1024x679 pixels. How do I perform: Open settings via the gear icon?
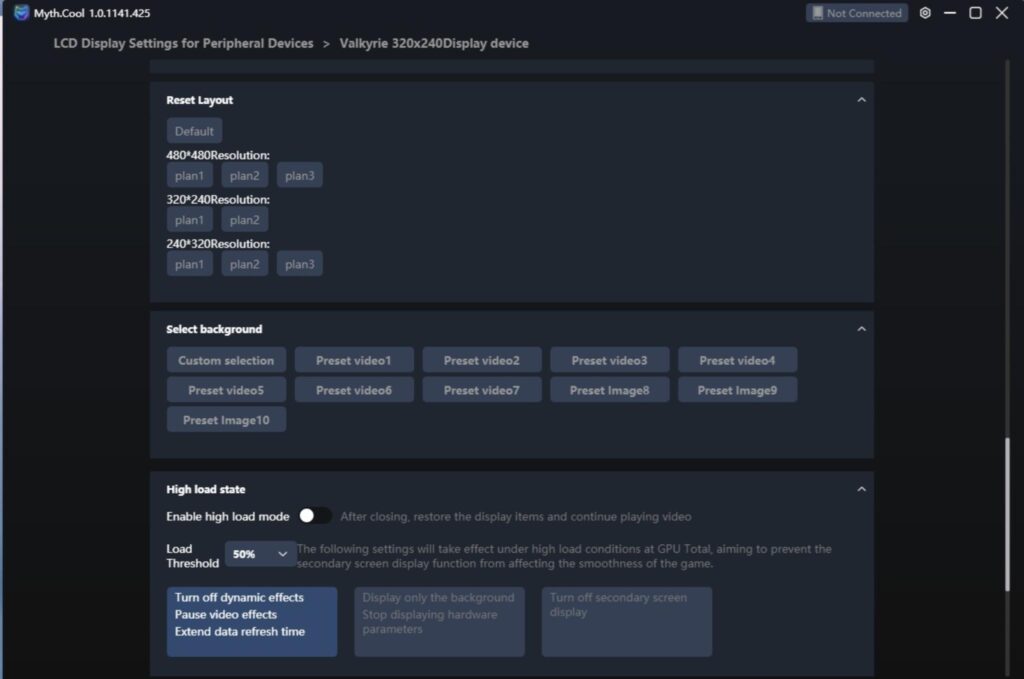pos(925,13)
